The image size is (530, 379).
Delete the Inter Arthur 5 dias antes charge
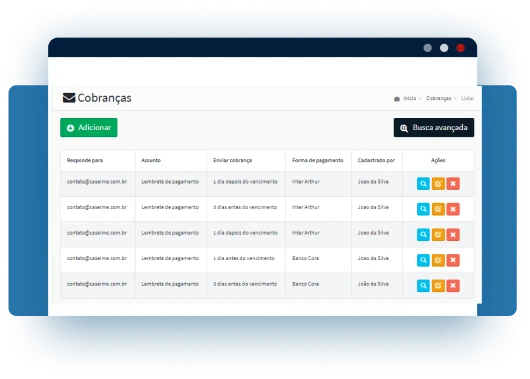(x=453, y=209)
